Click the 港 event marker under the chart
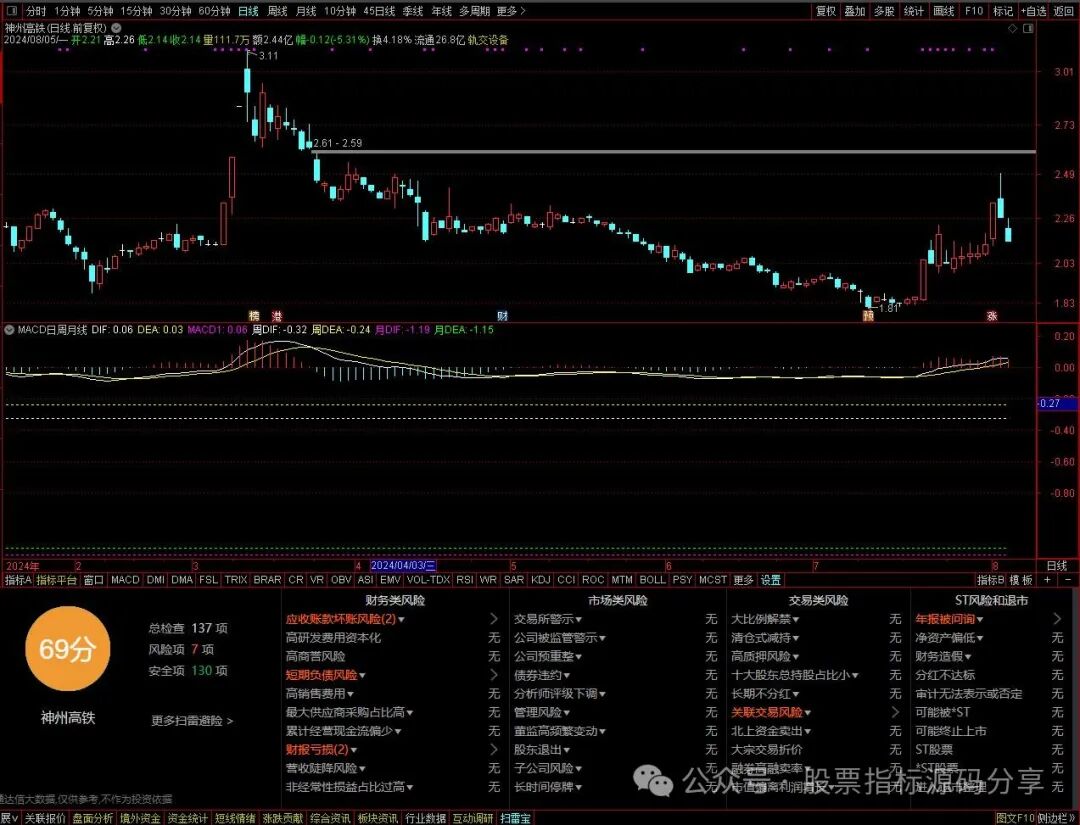Screen dimensions: 1080x825 [276, 316]
